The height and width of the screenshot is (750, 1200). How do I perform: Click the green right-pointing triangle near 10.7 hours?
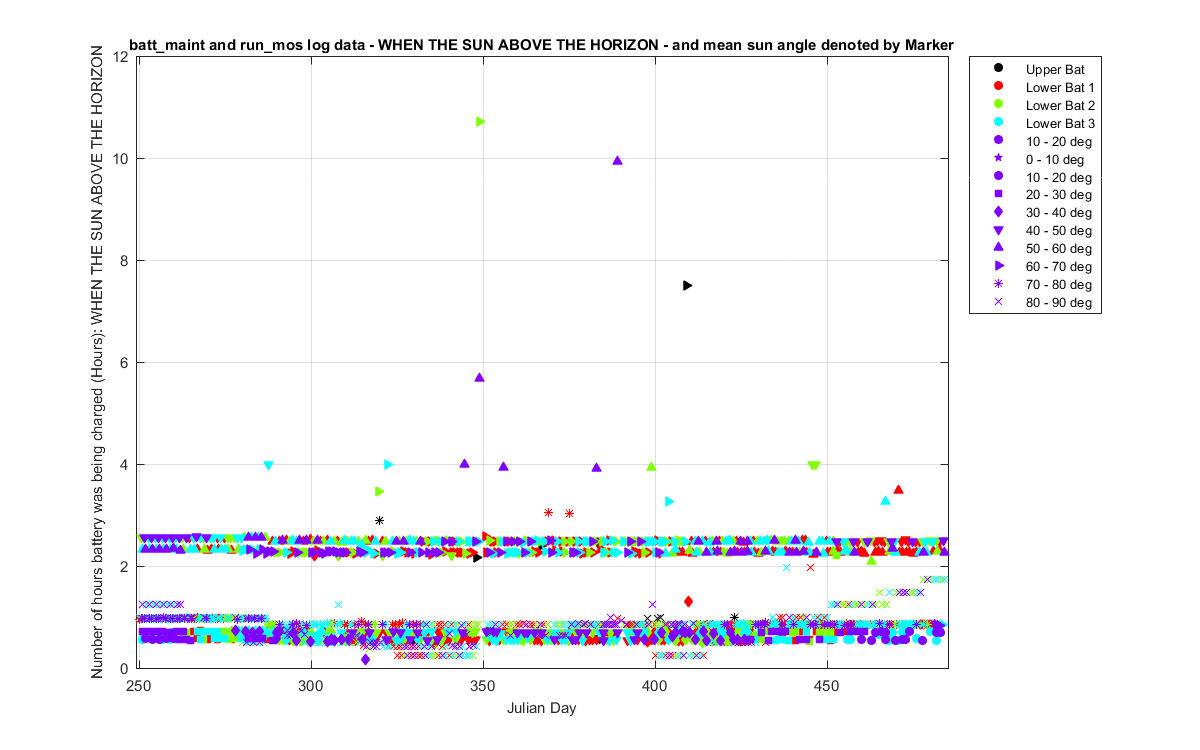480,121
